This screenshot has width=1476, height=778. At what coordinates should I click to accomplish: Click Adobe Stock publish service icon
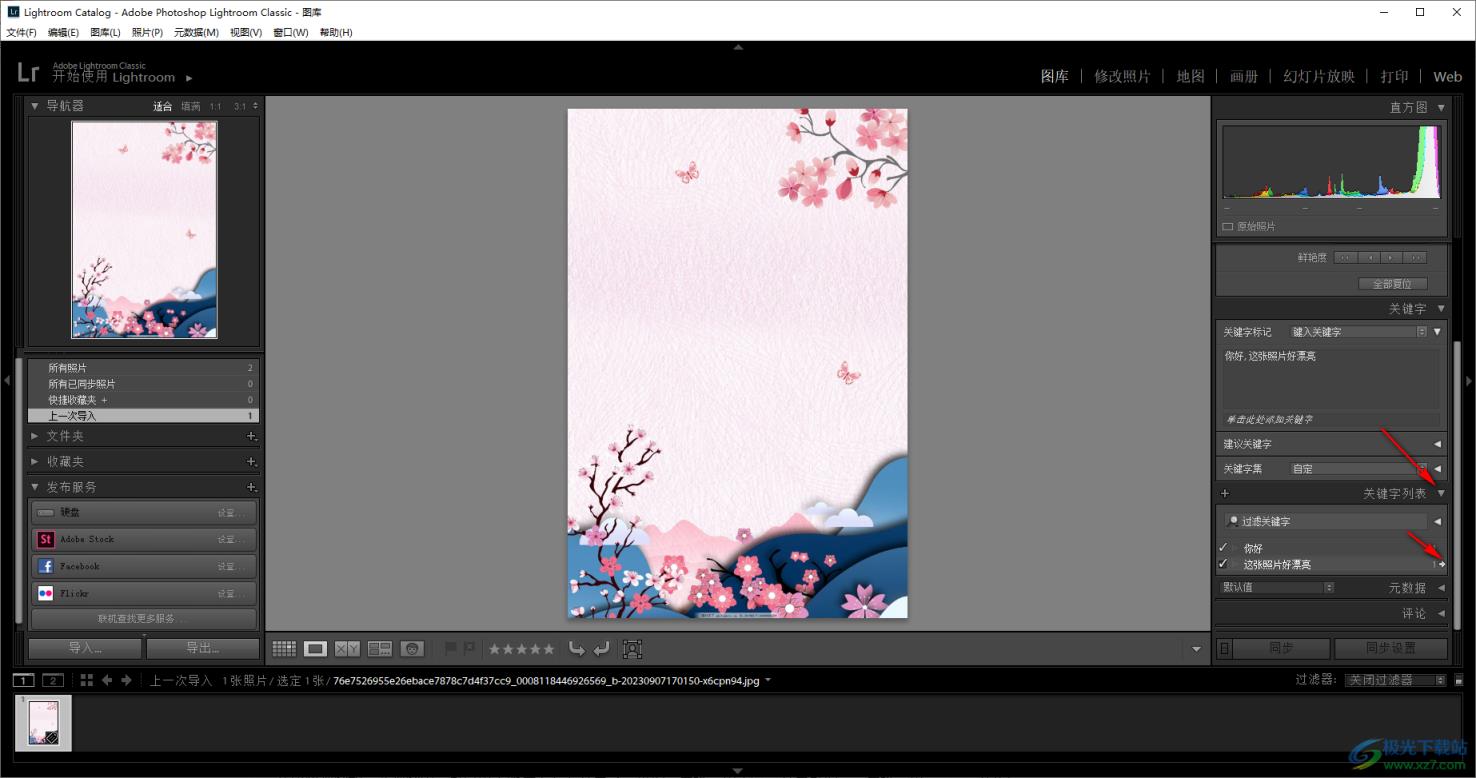point(45,539)
